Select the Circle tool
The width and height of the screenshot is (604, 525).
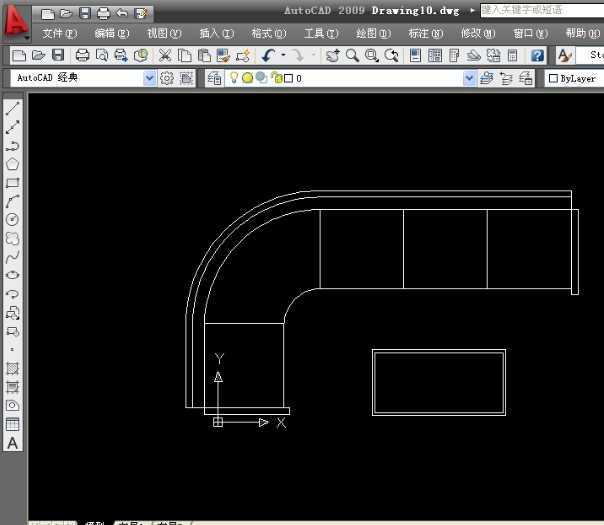tap(12, 220)
